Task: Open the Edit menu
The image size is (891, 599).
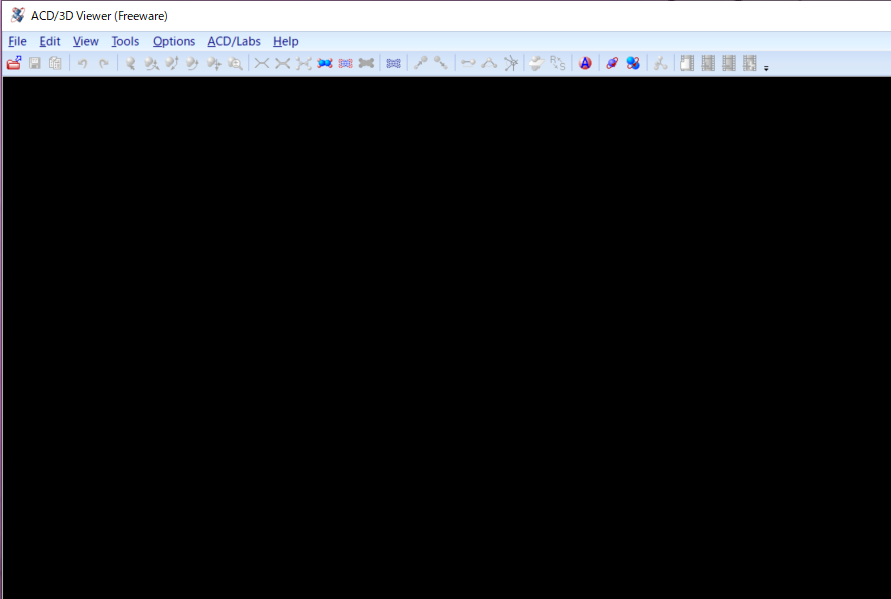Action: 49,41
